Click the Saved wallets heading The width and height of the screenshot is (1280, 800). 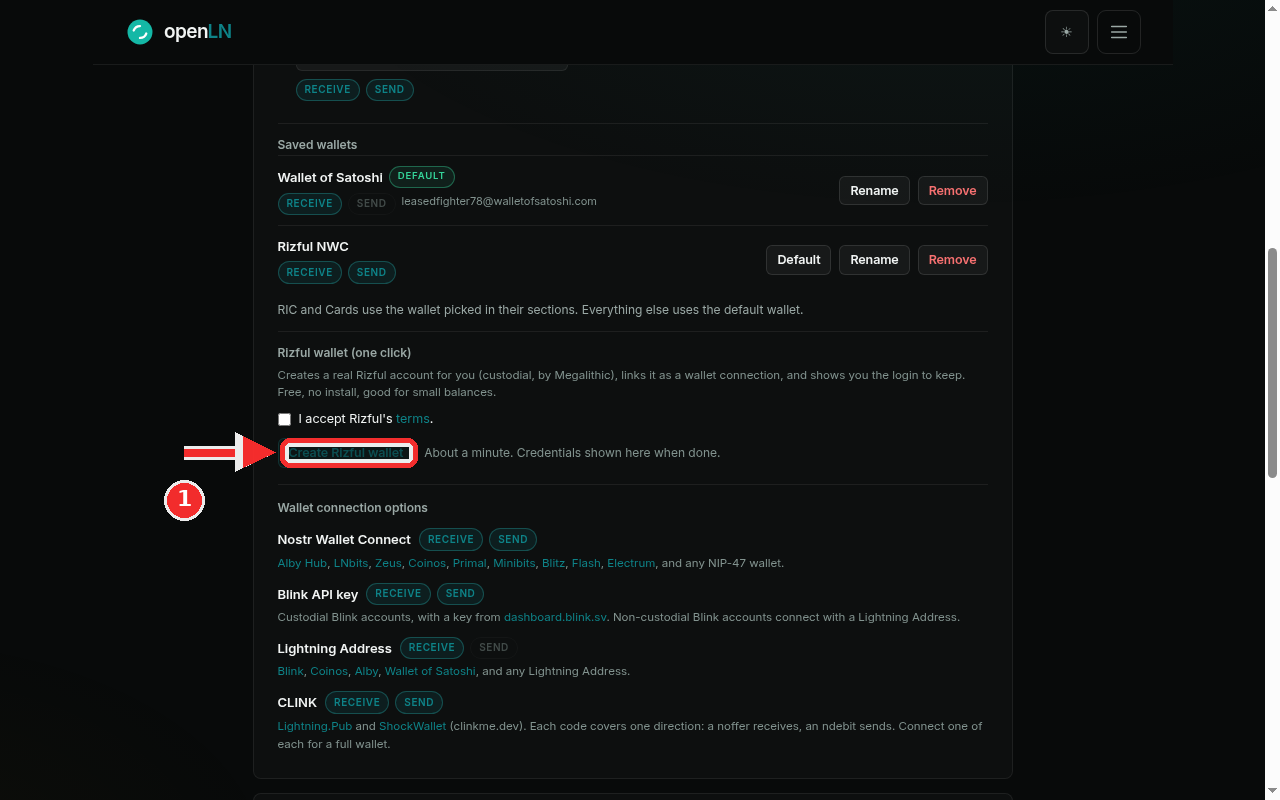[x=317, y=145]
